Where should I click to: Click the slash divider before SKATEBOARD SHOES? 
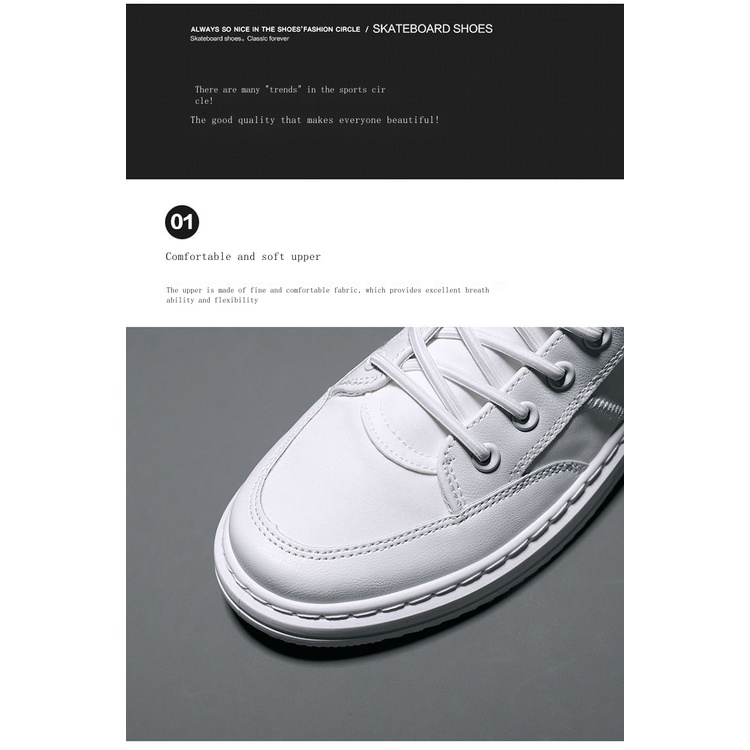pyautogui.click(x=367, y=29)
